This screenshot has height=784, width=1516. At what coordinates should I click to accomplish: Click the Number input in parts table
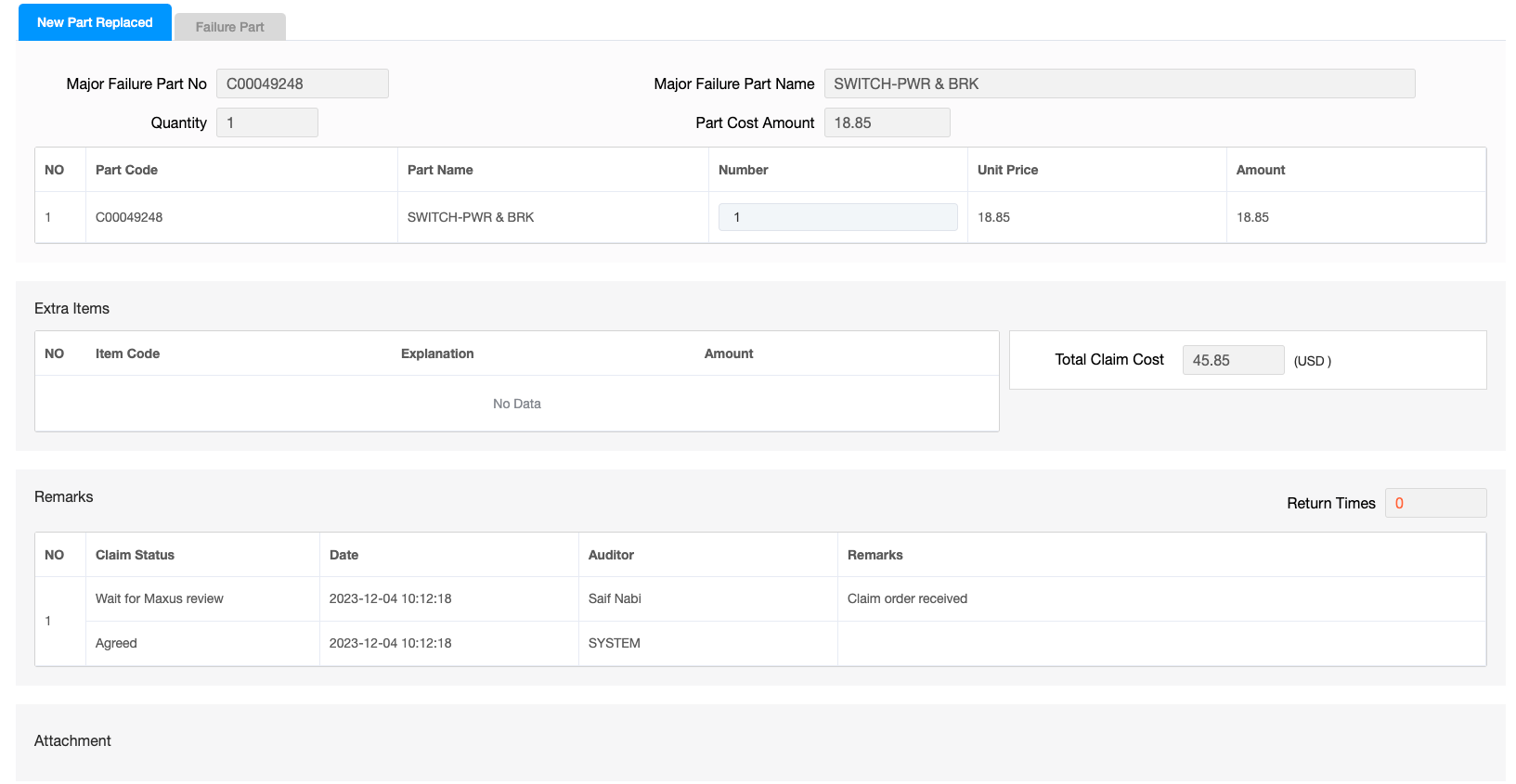(x=837, y=217)
